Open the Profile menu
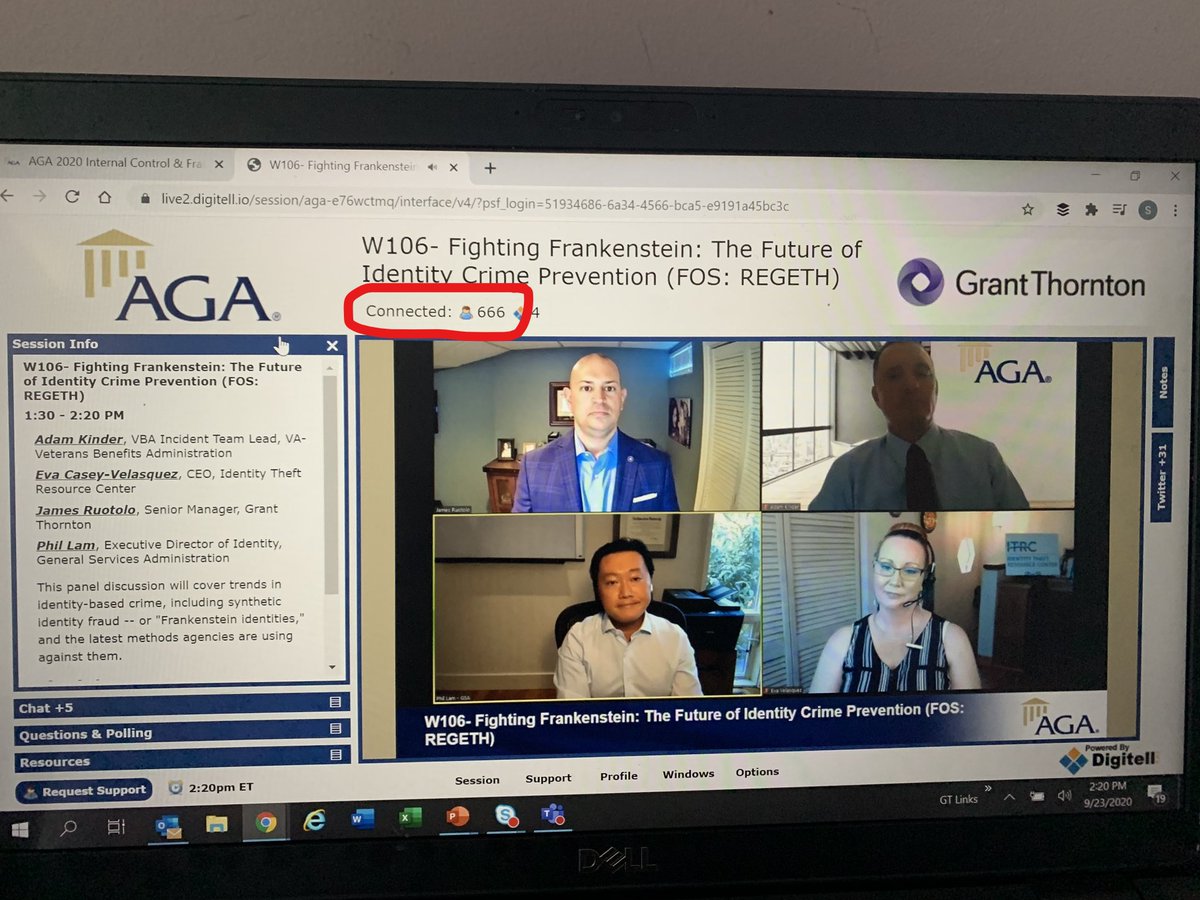Screen dimensions: 1200x900 click(619, 776)
